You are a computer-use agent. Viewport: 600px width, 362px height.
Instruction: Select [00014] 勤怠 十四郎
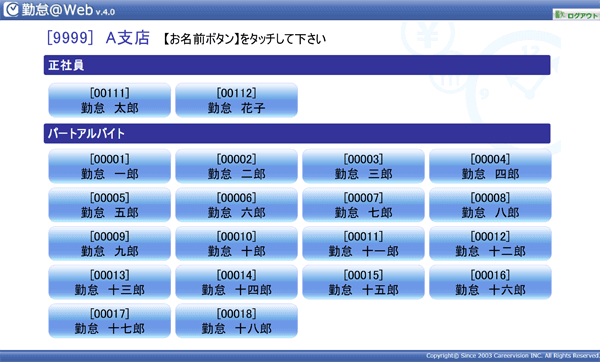(236, 282)
